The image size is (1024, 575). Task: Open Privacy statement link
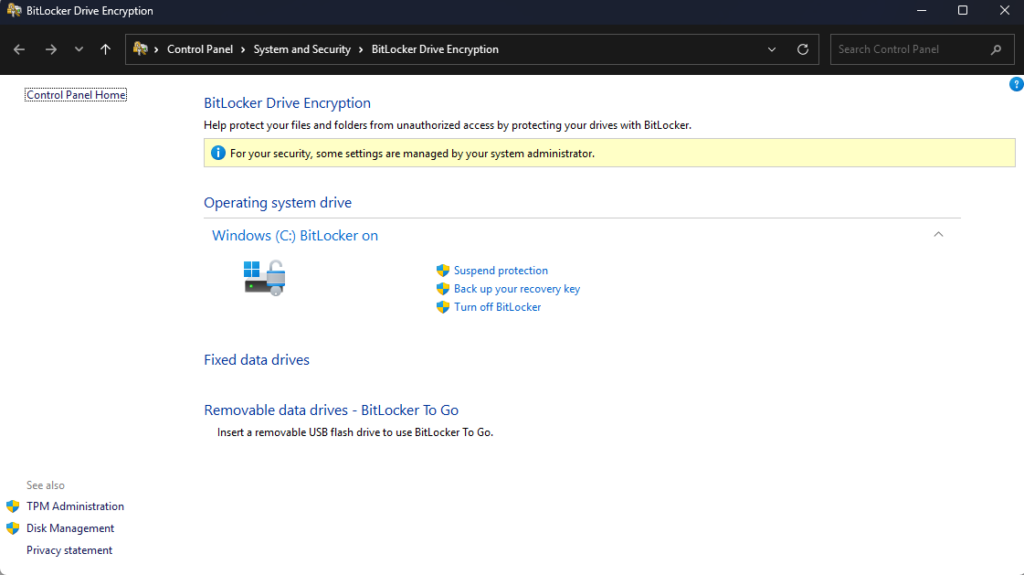coord(69,550)
